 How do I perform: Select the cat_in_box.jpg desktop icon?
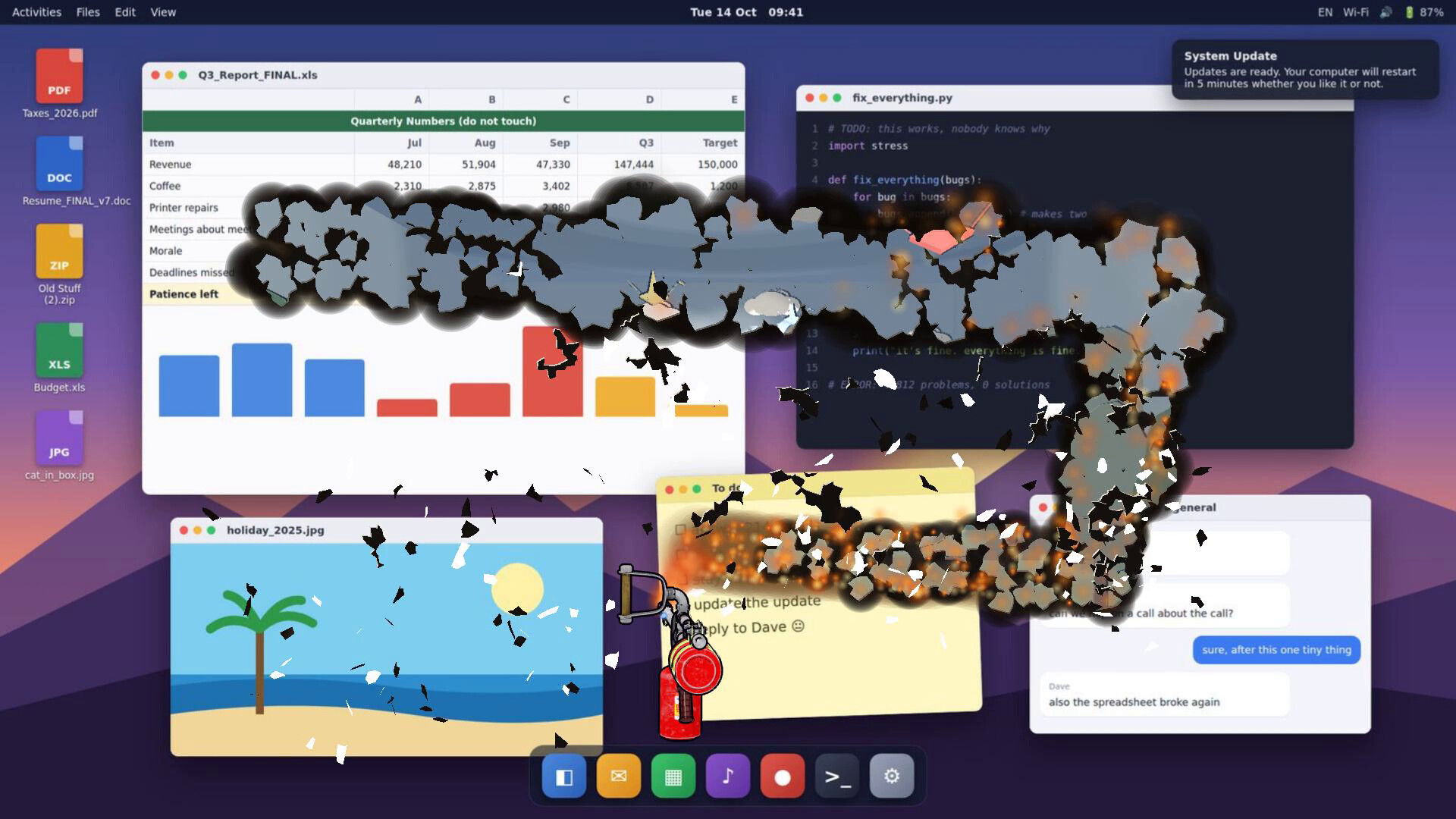pyautogui.click(x=59, y=446)
